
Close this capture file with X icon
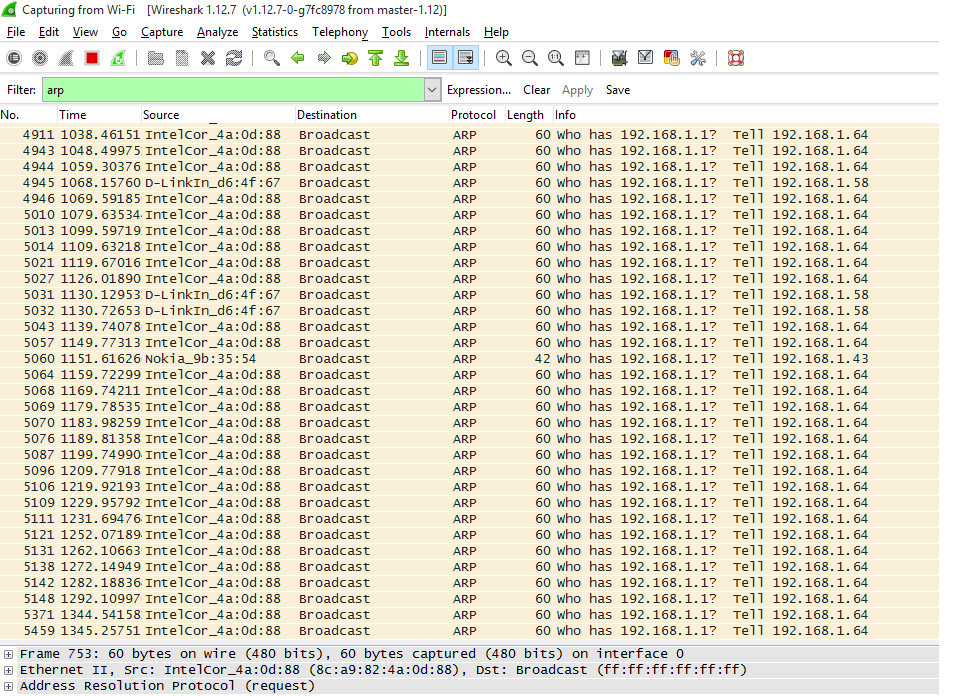pos(208,58)
